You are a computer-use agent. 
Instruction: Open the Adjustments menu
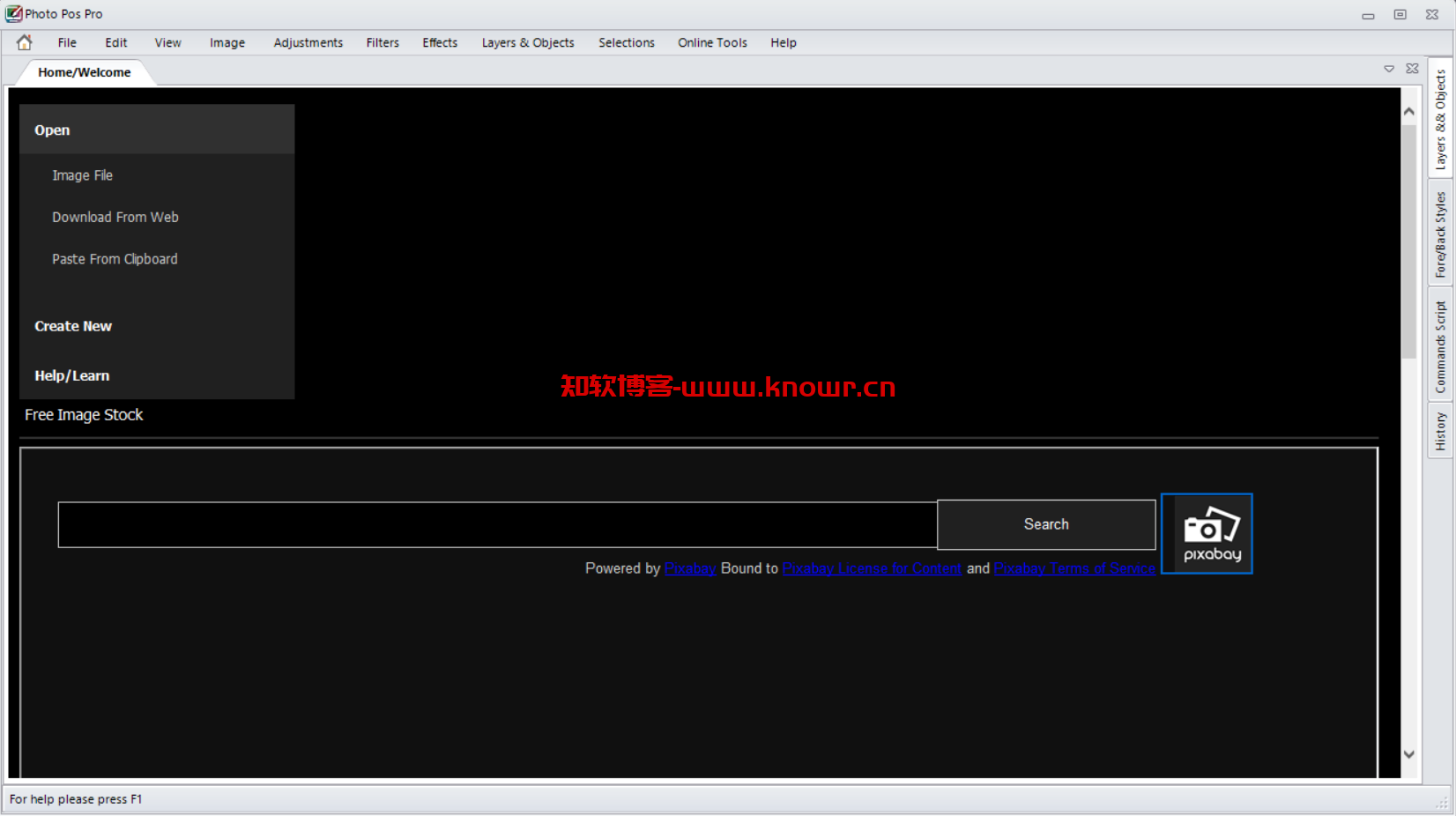click(308, 42)
